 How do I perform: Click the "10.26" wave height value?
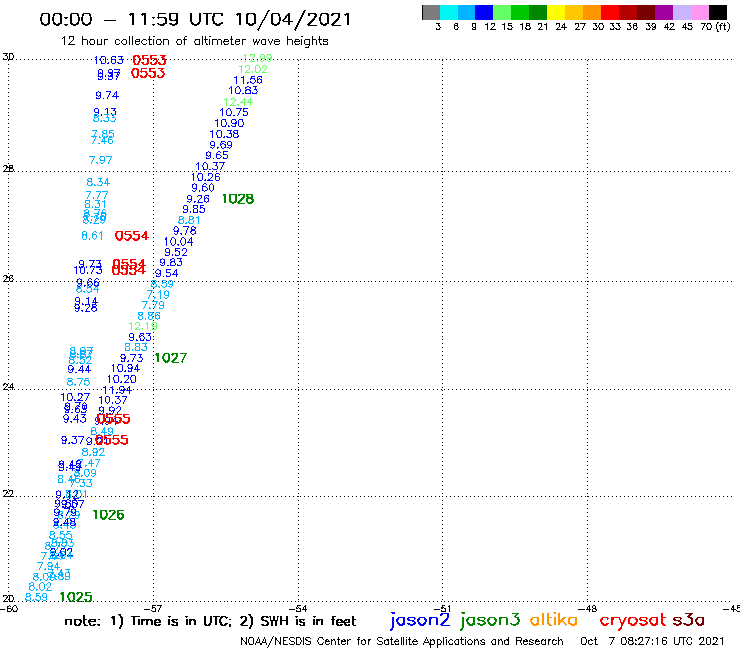pos(206,177)
